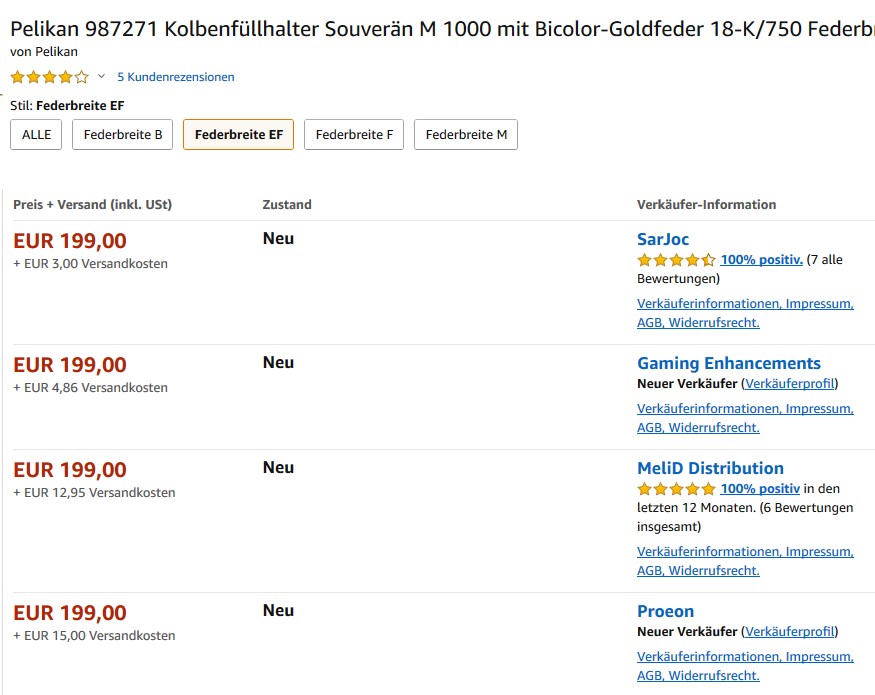Image resolution: width=875 pixels, height=695 pixels.
Task: Open the Gaming Enhancements seller page
Action: point(729,363)
